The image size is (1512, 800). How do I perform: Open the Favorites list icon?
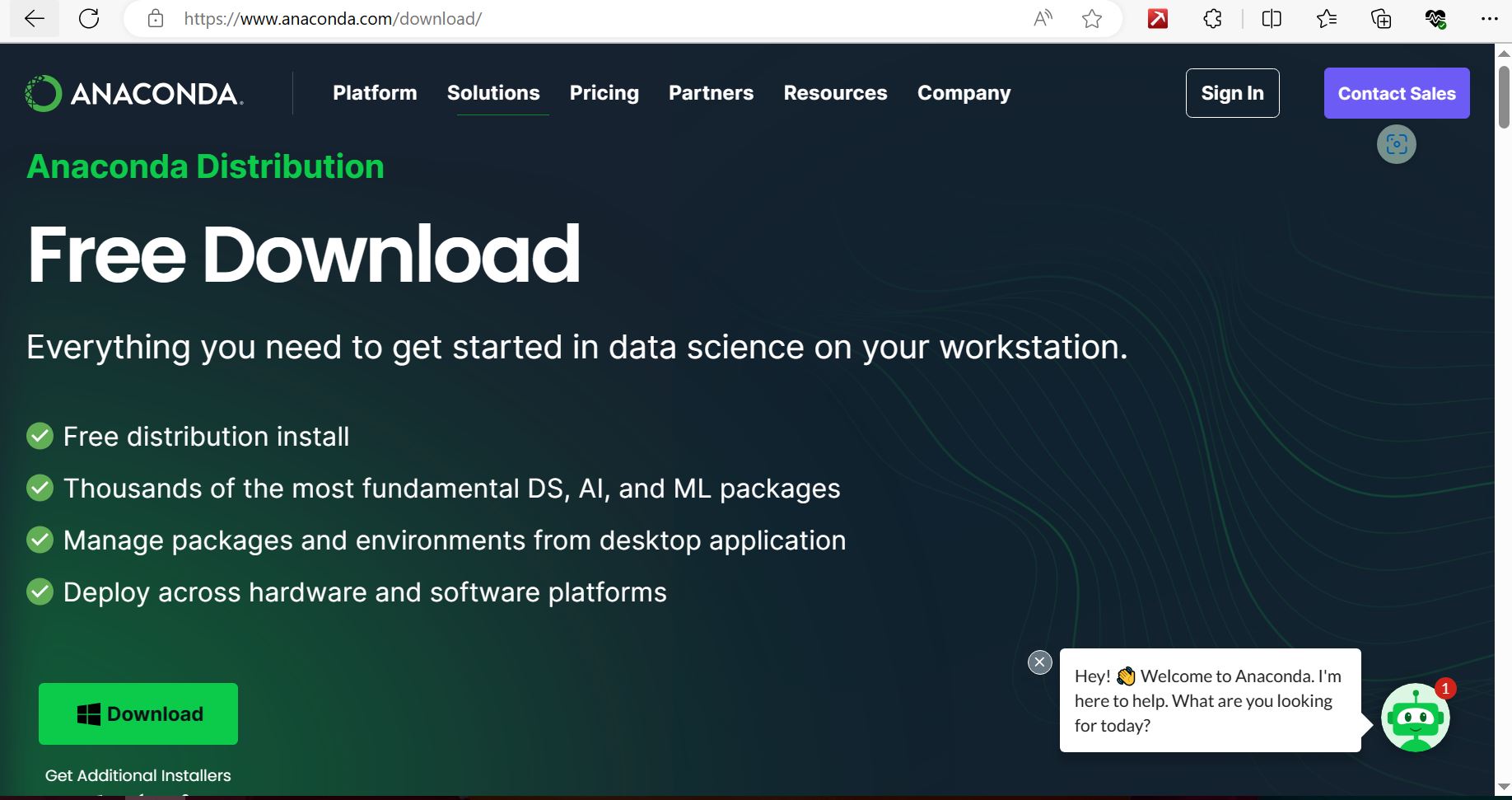click(1326, 19)
